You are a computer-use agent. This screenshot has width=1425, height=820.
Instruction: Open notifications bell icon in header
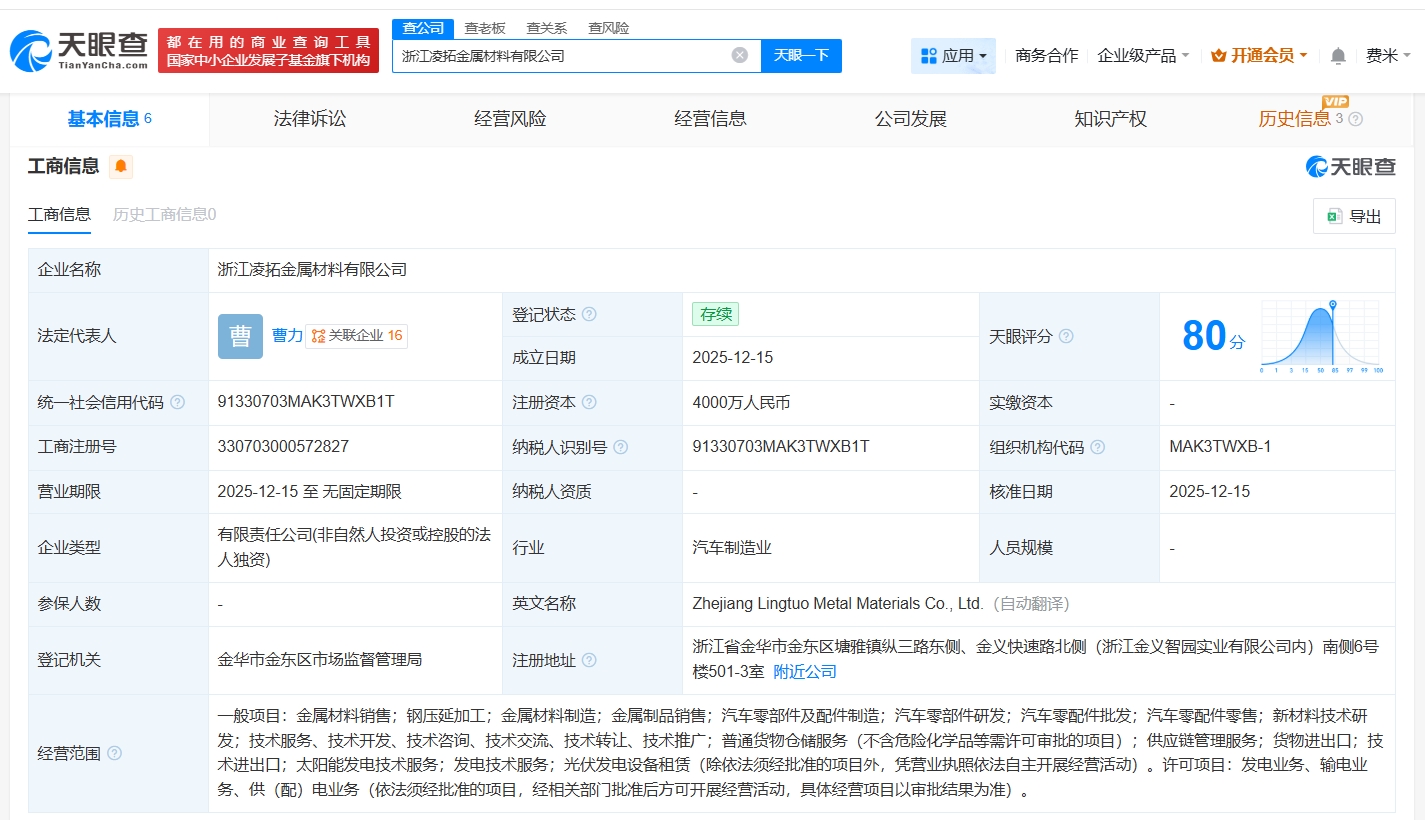(1338, 56)
